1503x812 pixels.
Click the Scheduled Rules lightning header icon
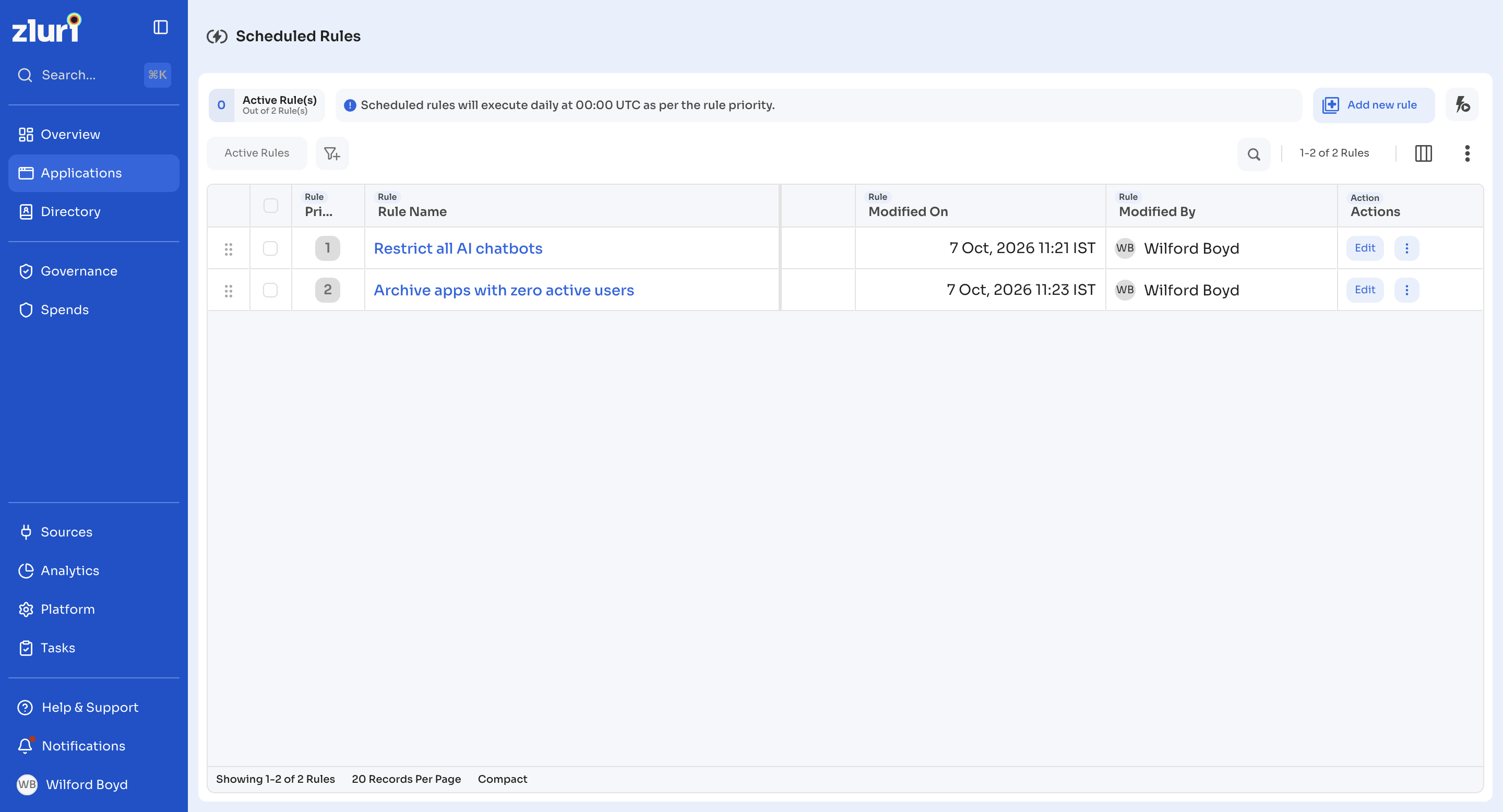[x=217, y=36]
